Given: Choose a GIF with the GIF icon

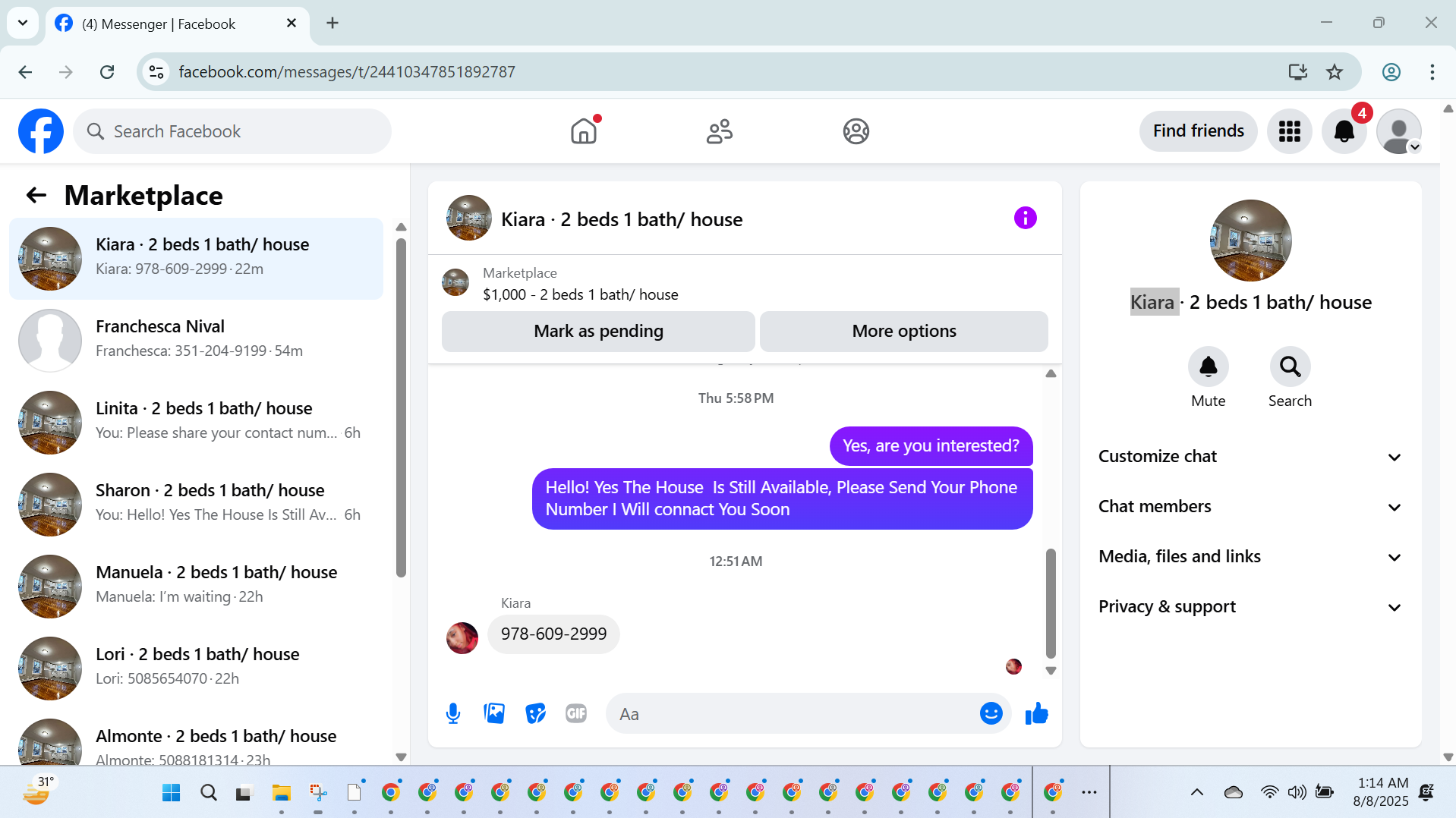Looking at the screenshot, I should pyautogui.click(x=576, y=714).
